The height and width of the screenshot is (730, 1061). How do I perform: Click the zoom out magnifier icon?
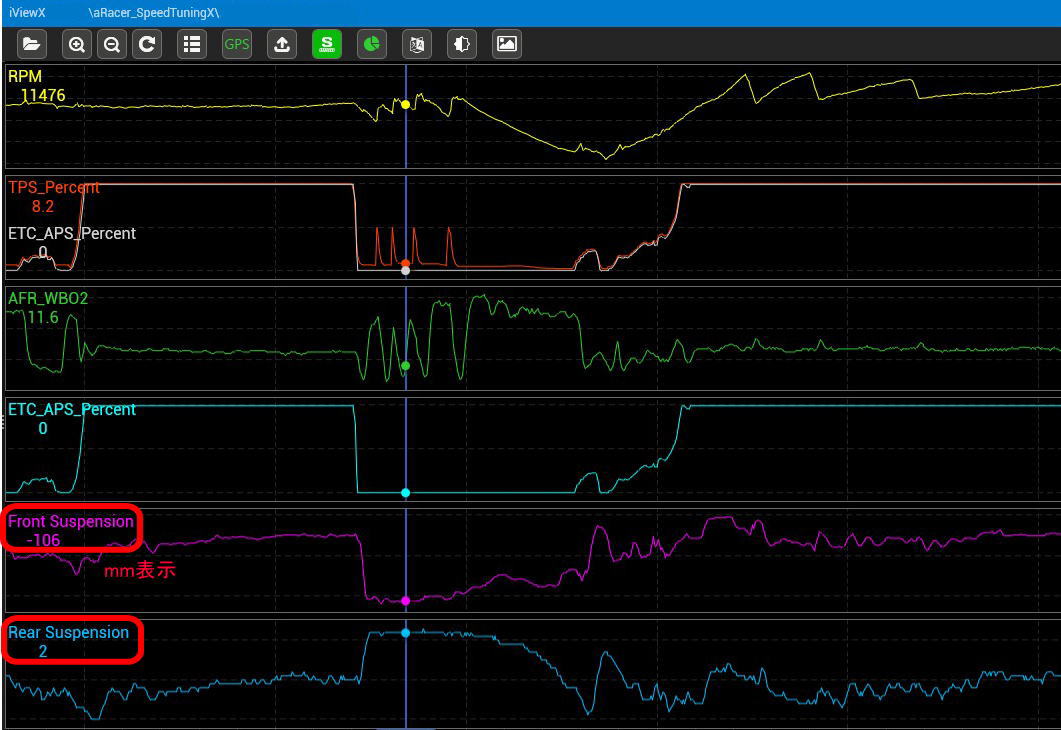pos(112,45)
